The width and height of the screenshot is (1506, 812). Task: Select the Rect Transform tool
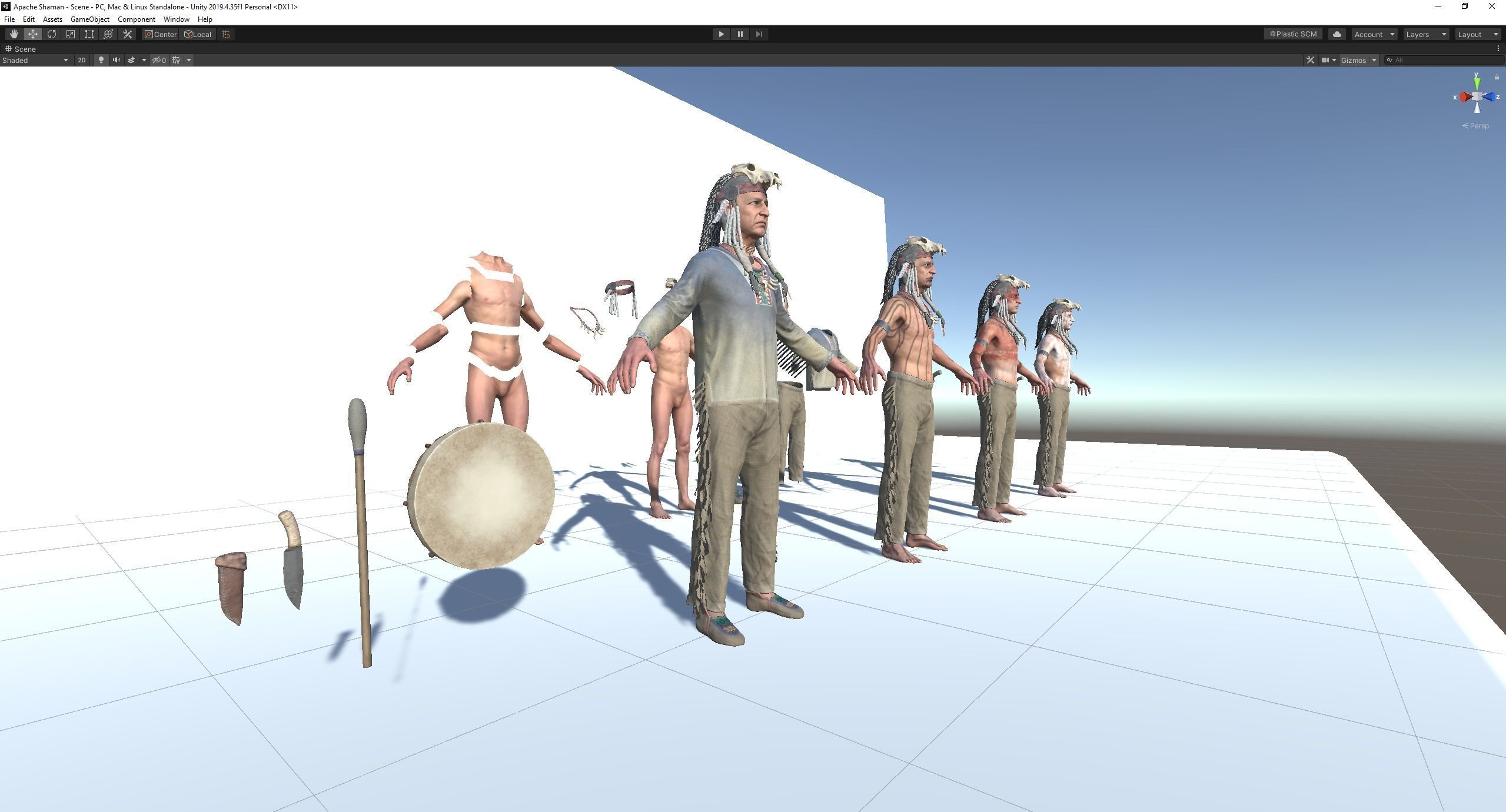coord(89,34)
